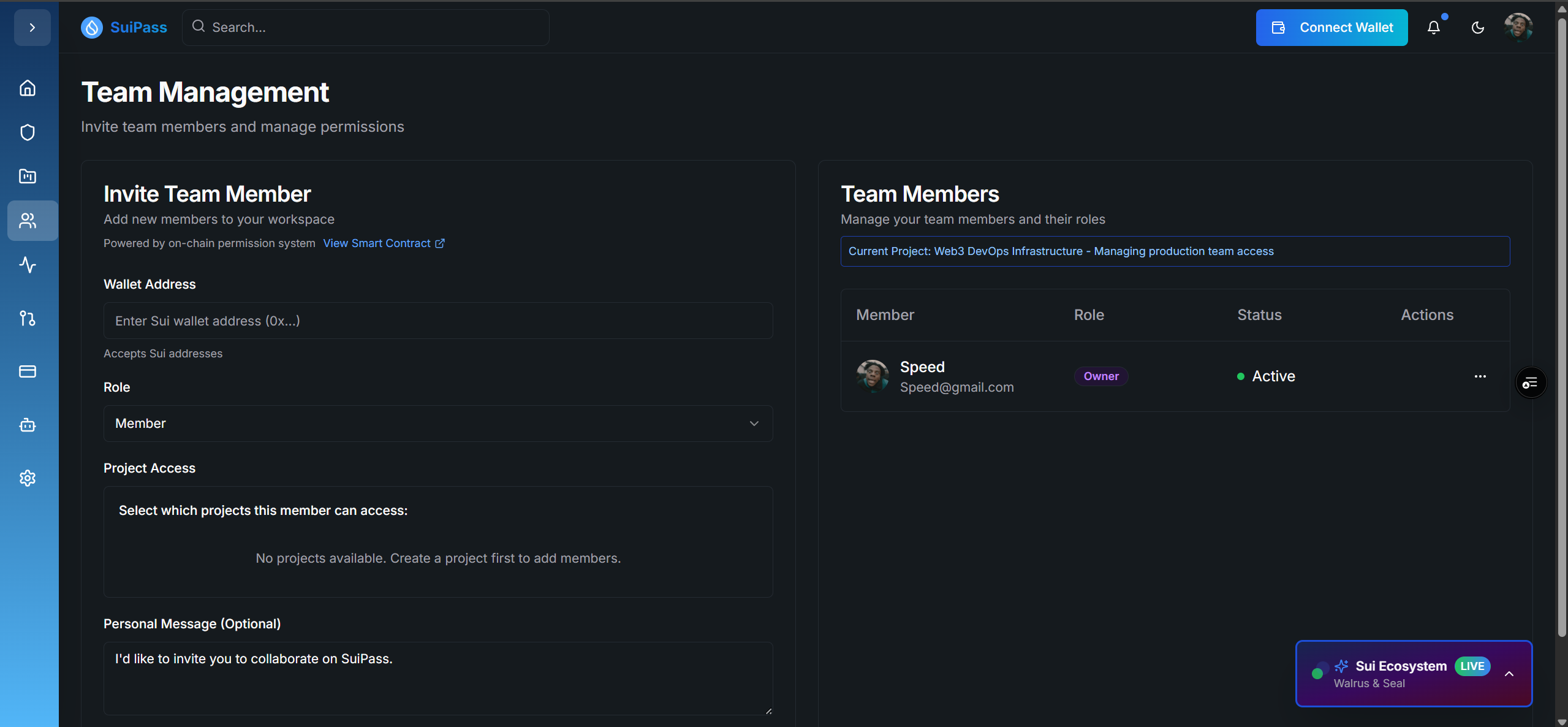Screen dimensions: 1568x727
Task: Open the robot bot sidebar icon
Action: tap(28, 425)
